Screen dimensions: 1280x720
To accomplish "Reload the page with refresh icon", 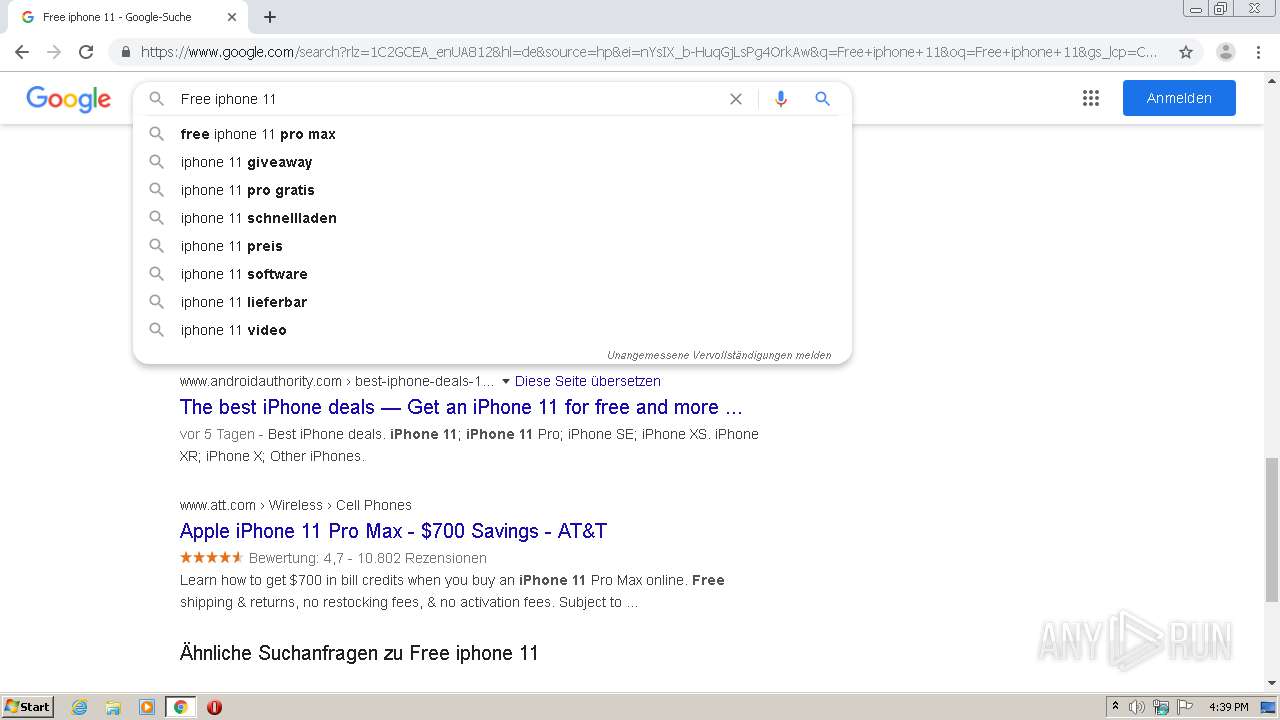I will (86, 52).
